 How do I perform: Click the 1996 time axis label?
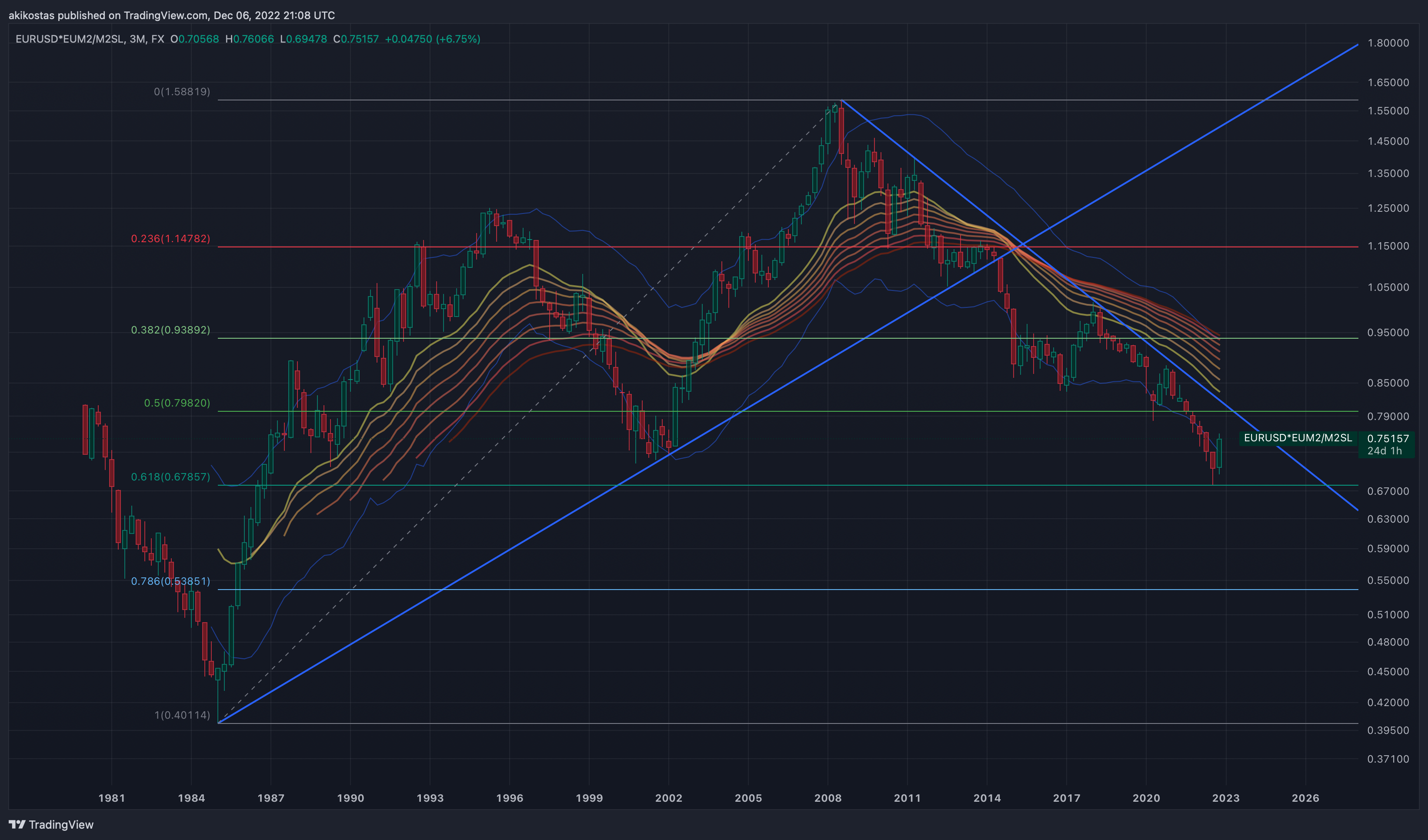click(510, 798)
